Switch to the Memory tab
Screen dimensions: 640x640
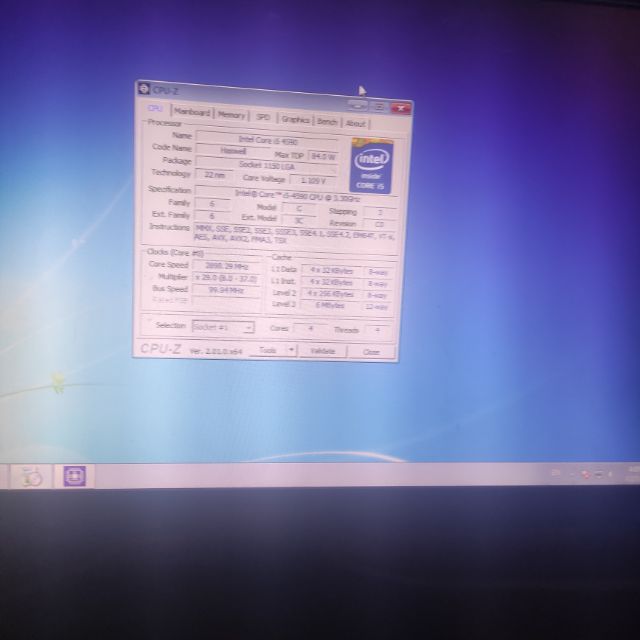coord(231,115)
